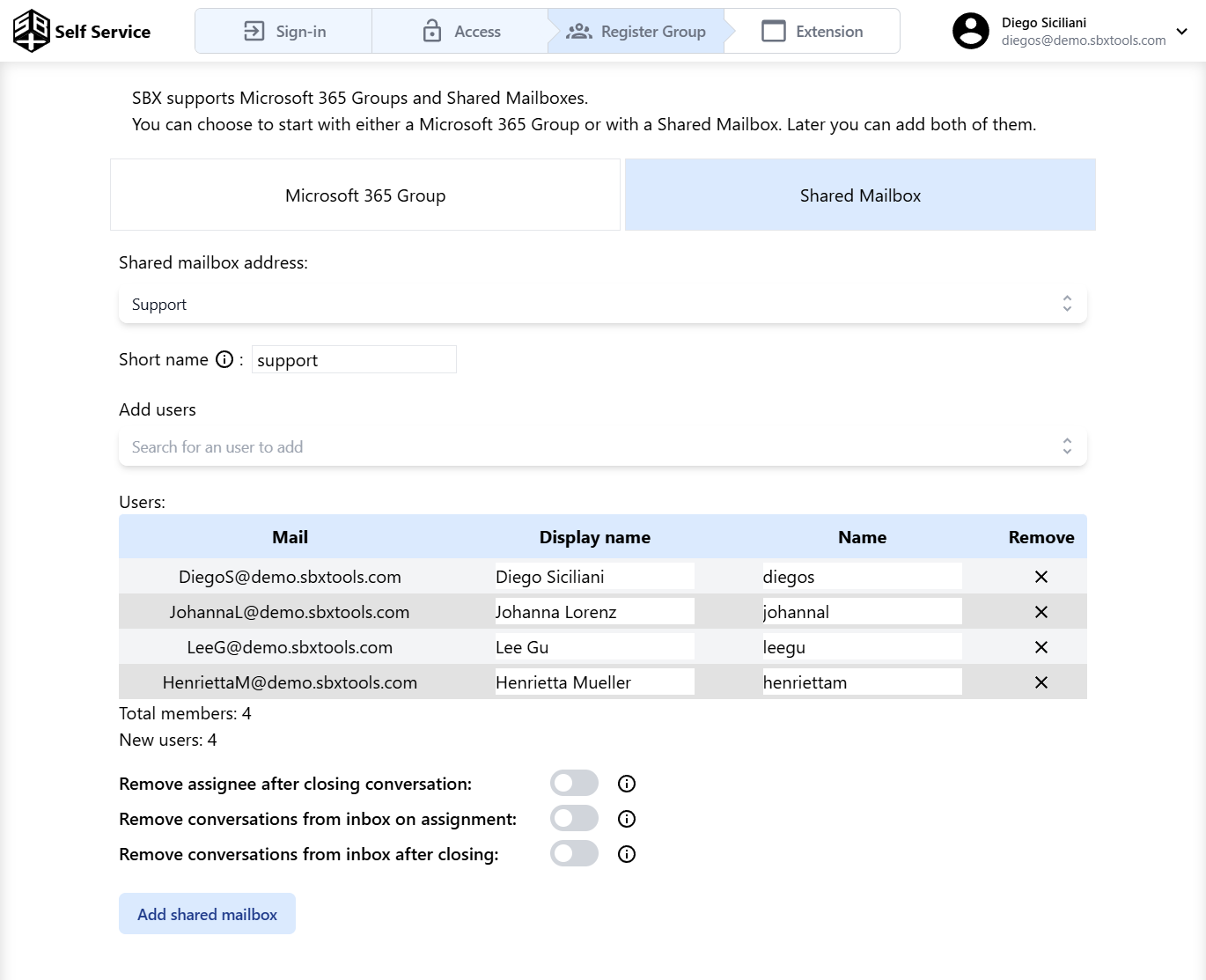Edit name field leegu
Image resolution: width=1206 pixels, height=980 pixels.
pos(863,647)
